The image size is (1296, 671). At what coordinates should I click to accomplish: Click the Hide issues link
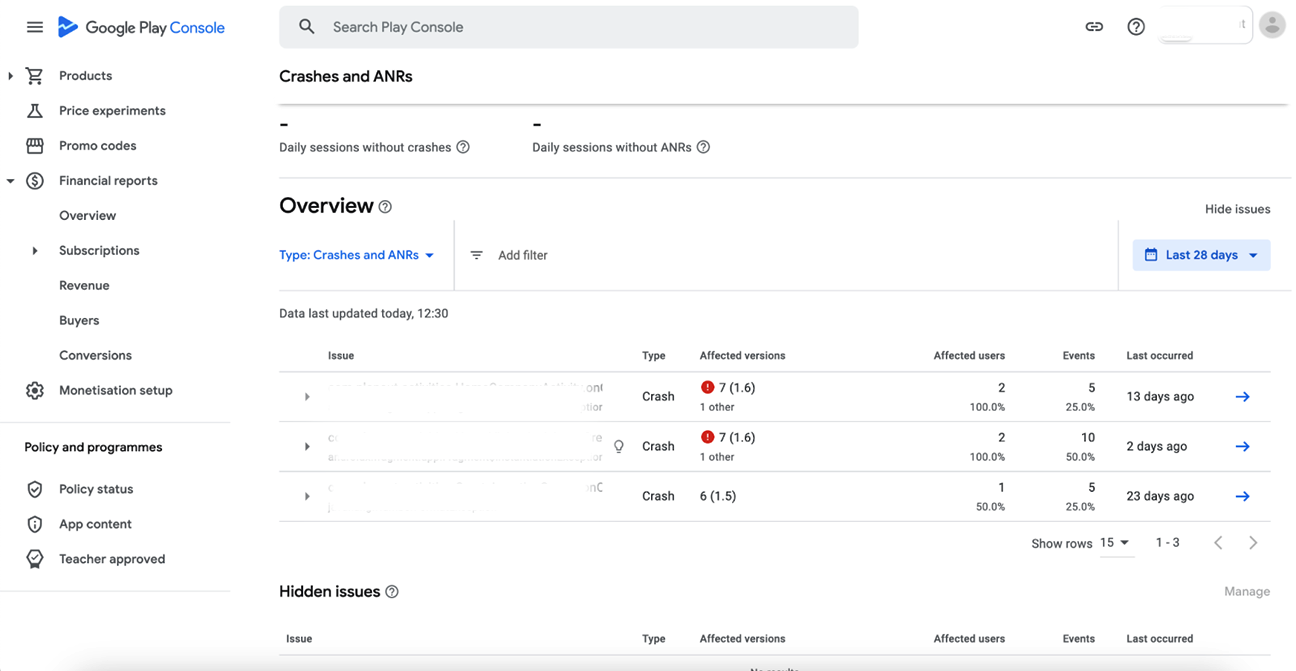[1237, 209]
